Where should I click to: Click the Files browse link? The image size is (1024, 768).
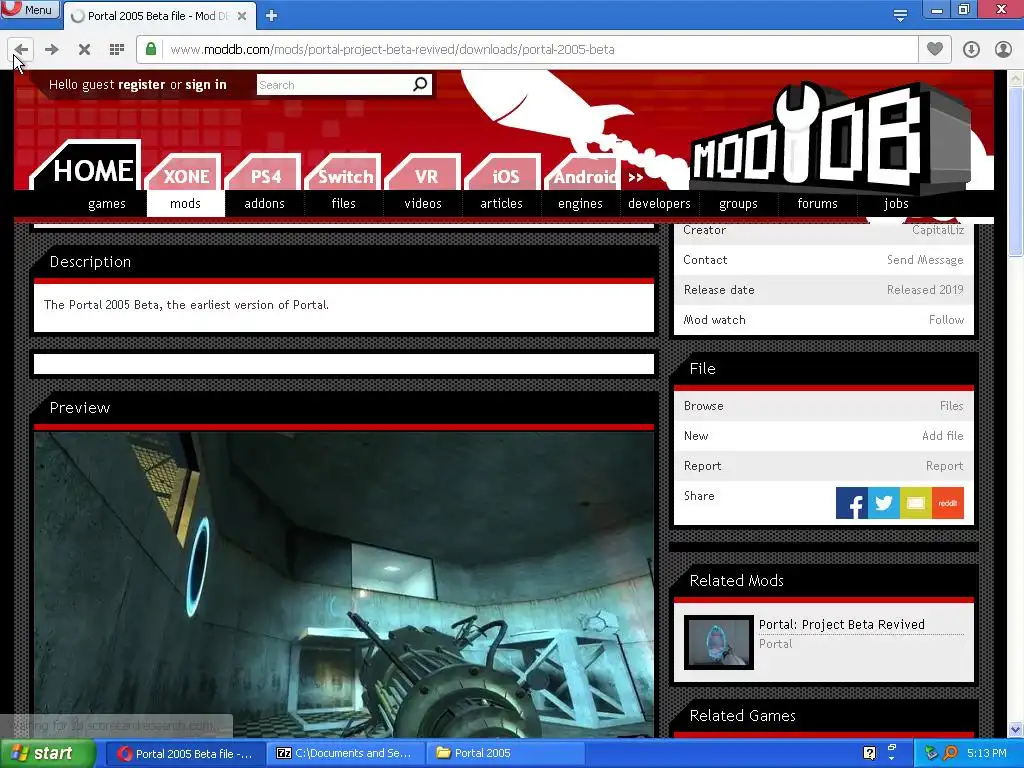952,406
